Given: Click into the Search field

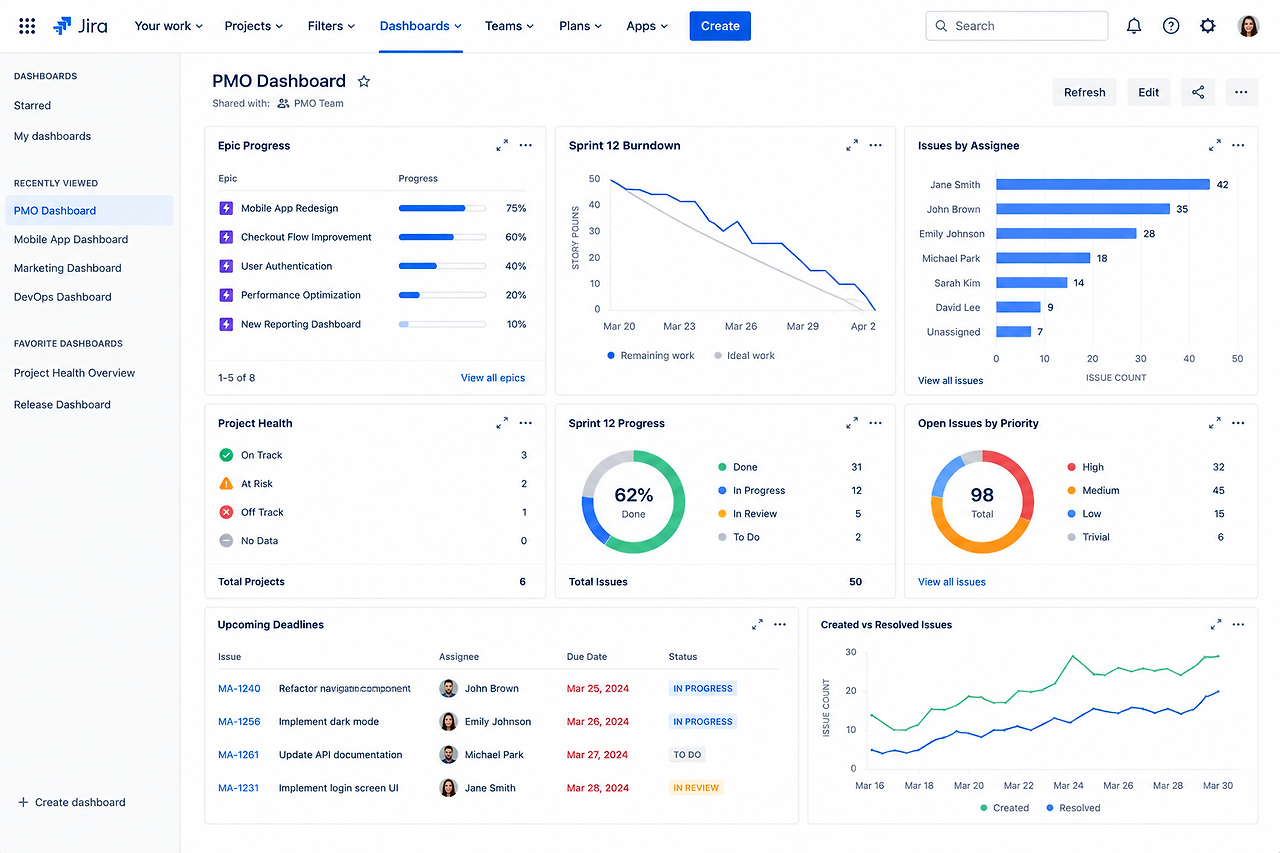Looking at the screenshot, I should 1017,26.
